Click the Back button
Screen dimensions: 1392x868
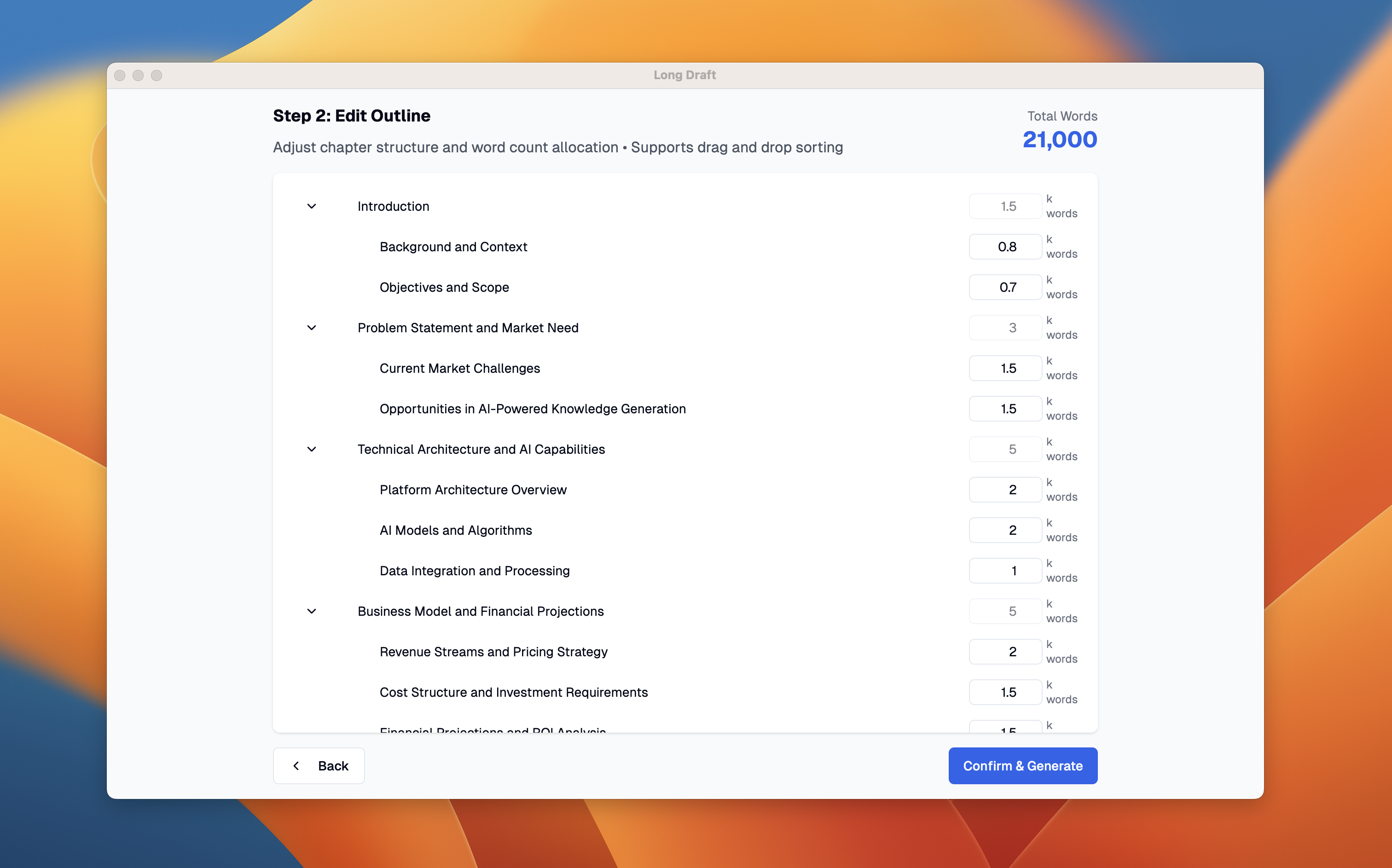click(319, 766)
